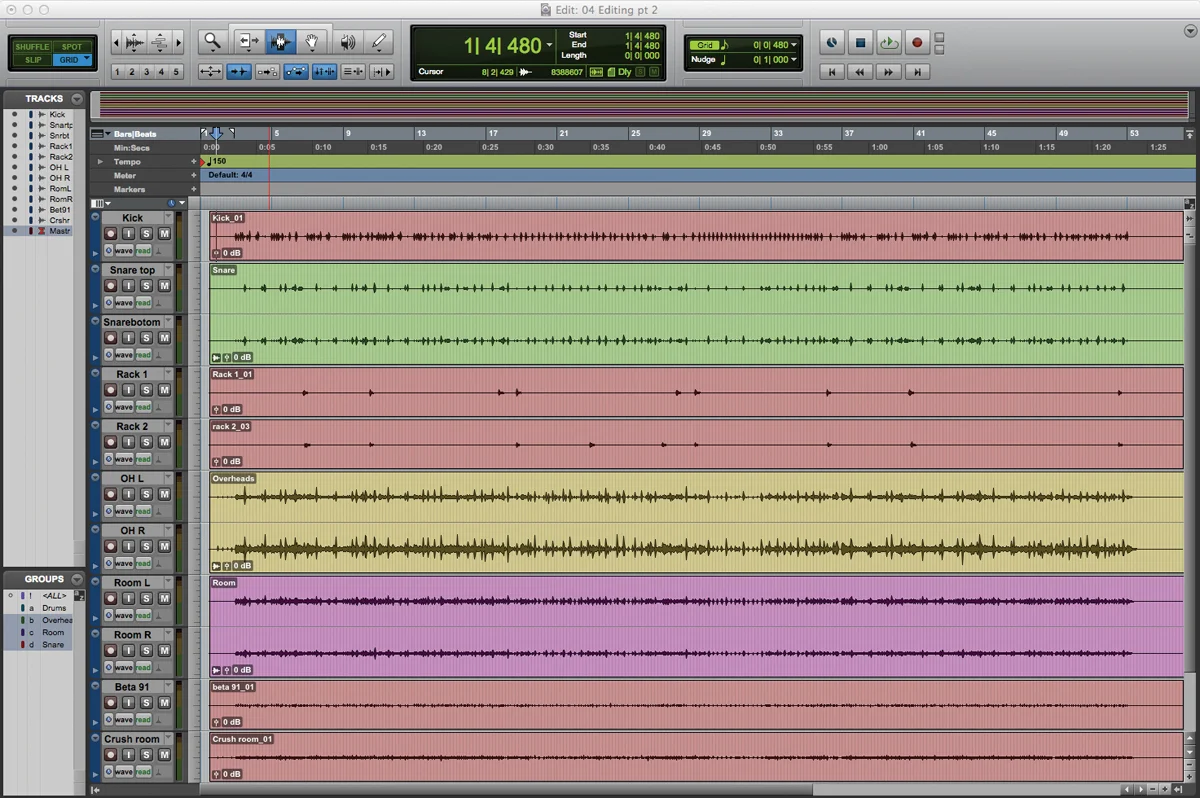Open the Nudge value dropdown

click(793, 59)
